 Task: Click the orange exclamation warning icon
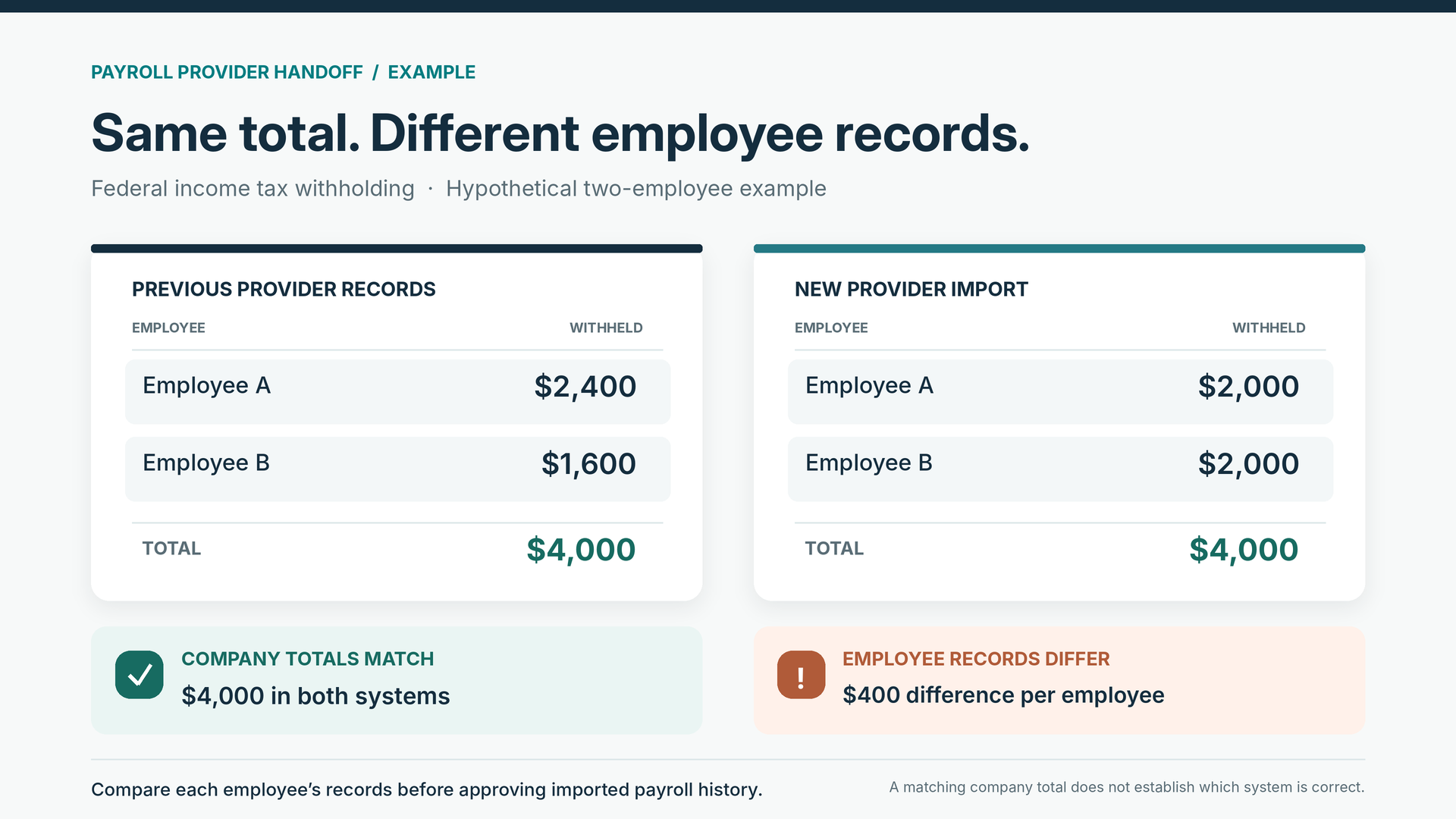coord(801,675)
